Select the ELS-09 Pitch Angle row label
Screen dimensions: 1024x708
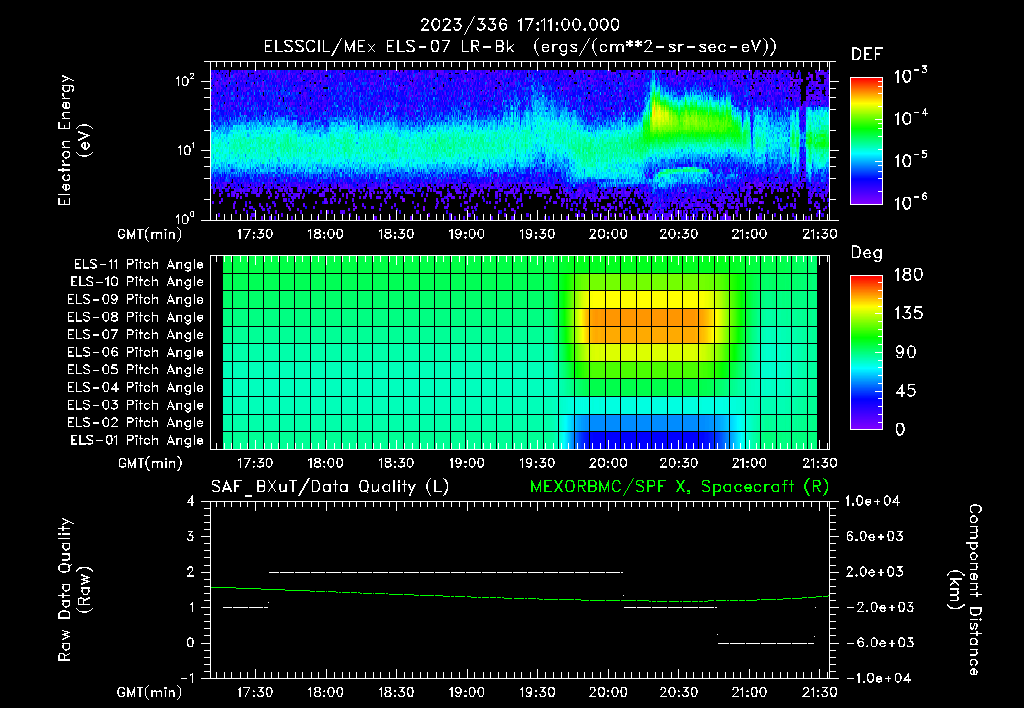click(x=136, y=300)
